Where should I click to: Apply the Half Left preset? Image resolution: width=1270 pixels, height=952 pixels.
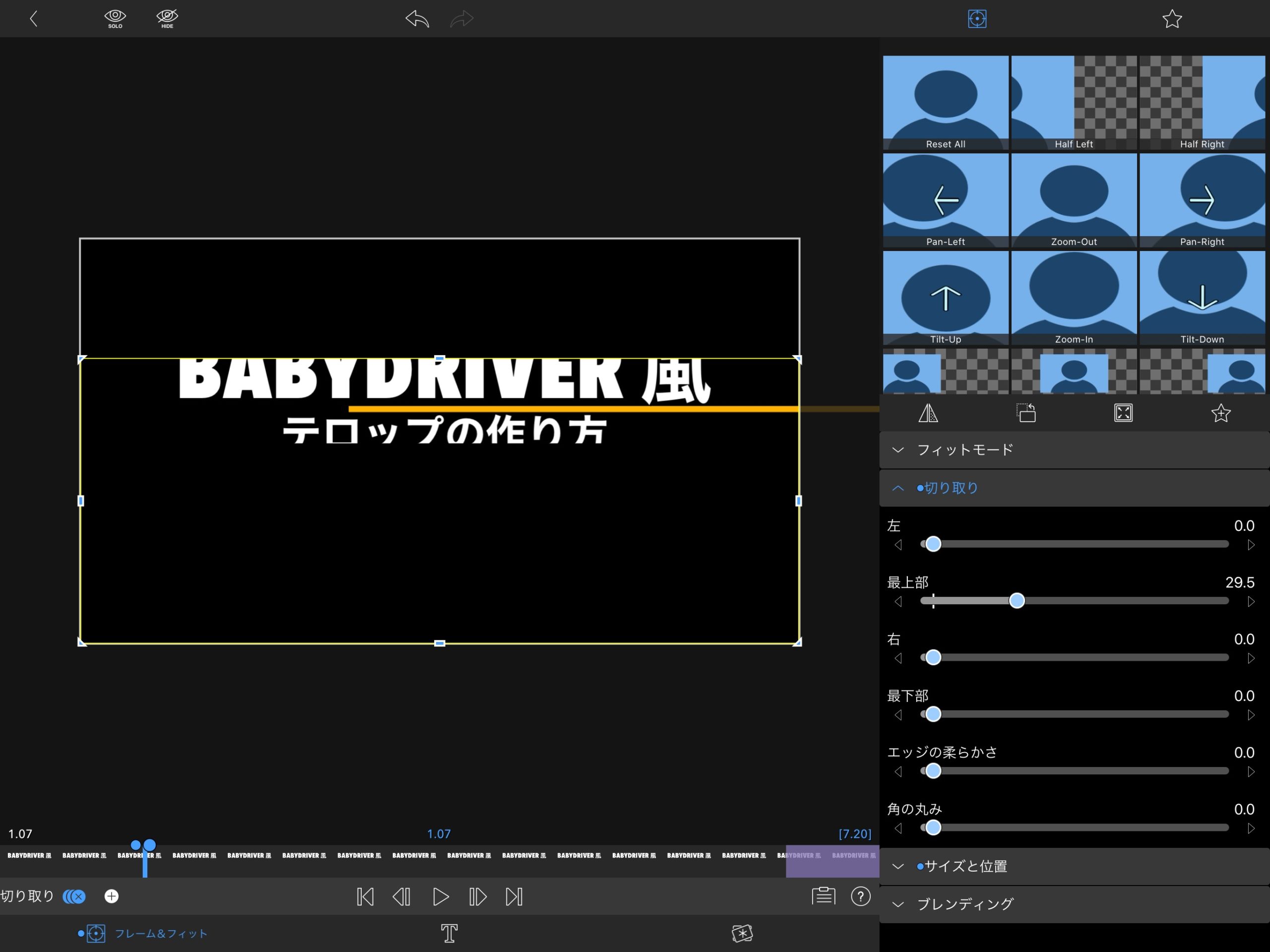click(x=1074, y=103)
